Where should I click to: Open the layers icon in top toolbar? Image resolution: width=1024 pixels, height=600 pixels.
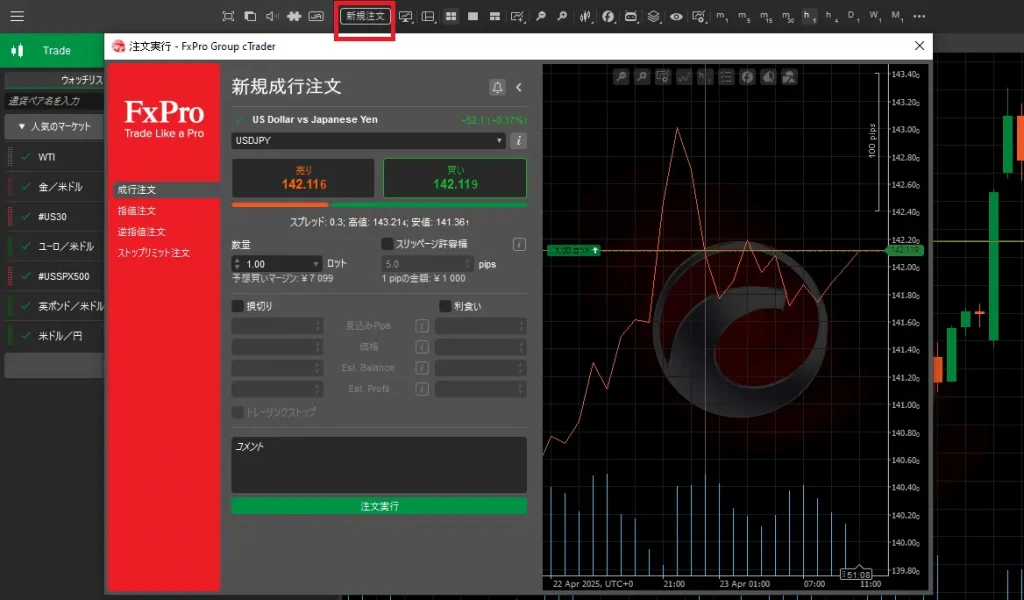(x=654, y=16)
